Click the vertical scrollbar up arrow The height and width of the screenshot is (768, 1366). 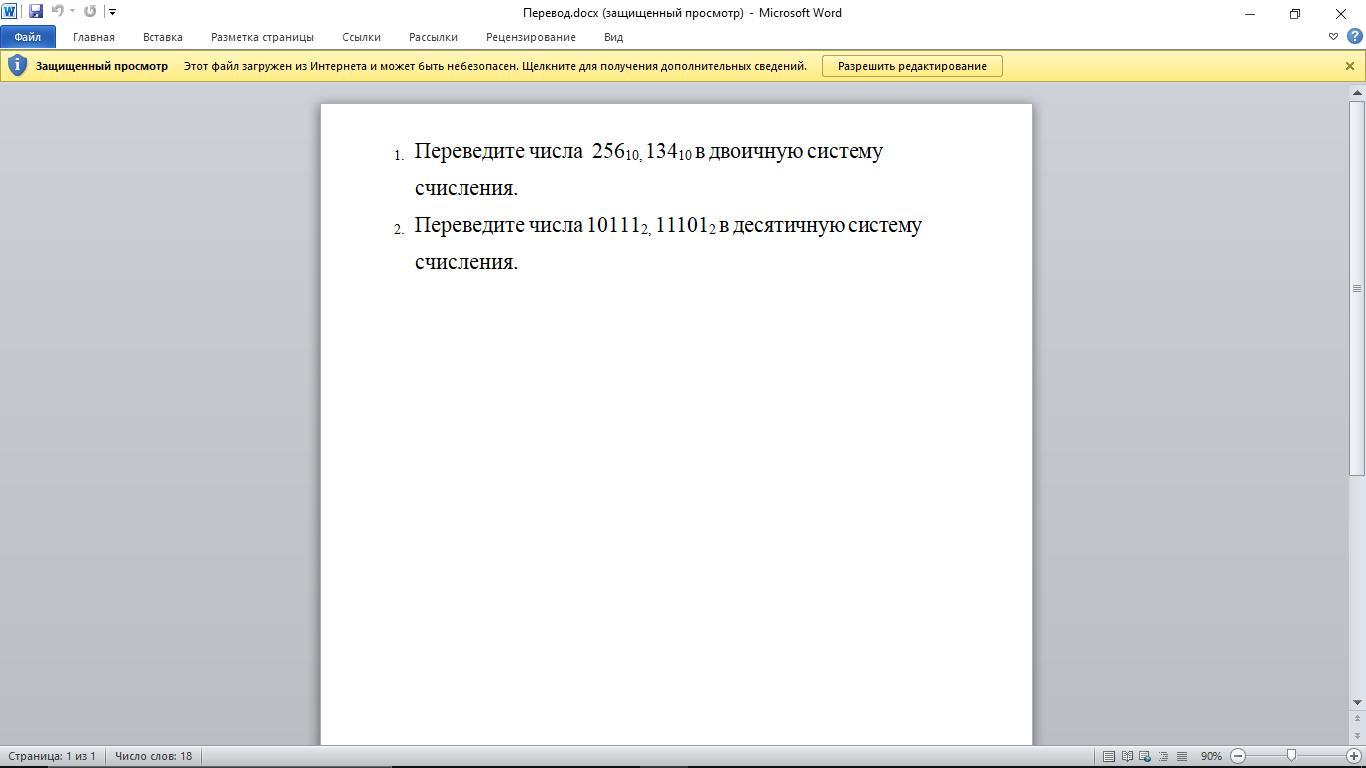click(1357, 92)
